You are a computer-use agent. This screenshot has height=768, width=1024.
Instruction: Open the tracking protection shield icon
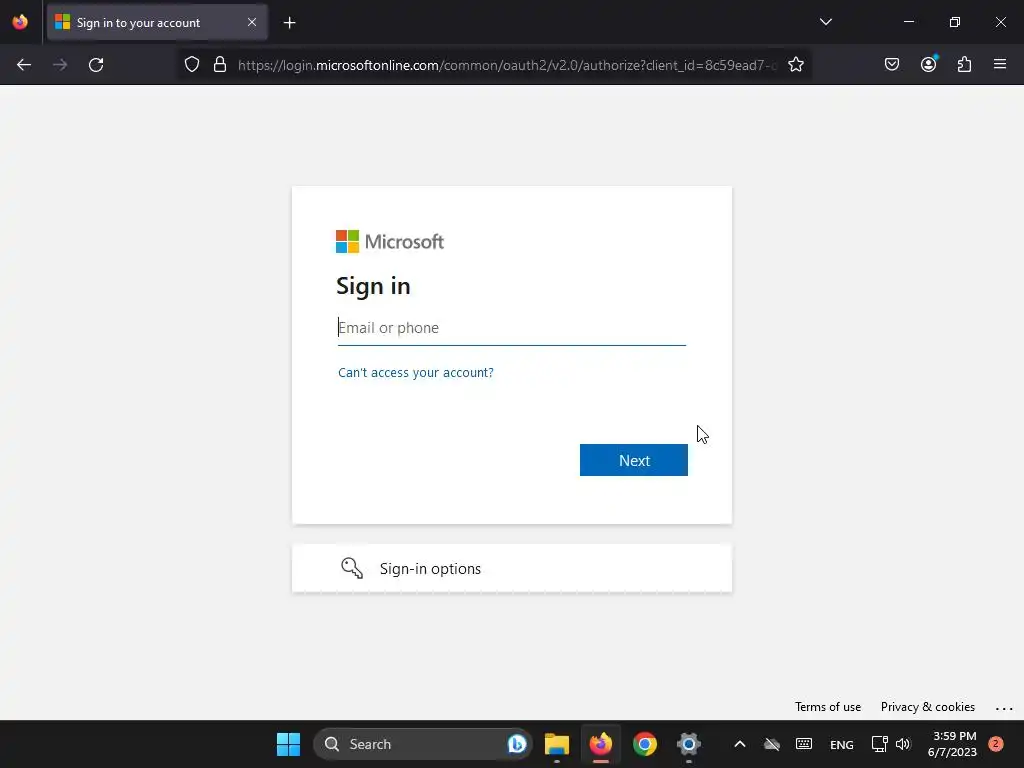[x=191, y=65]
